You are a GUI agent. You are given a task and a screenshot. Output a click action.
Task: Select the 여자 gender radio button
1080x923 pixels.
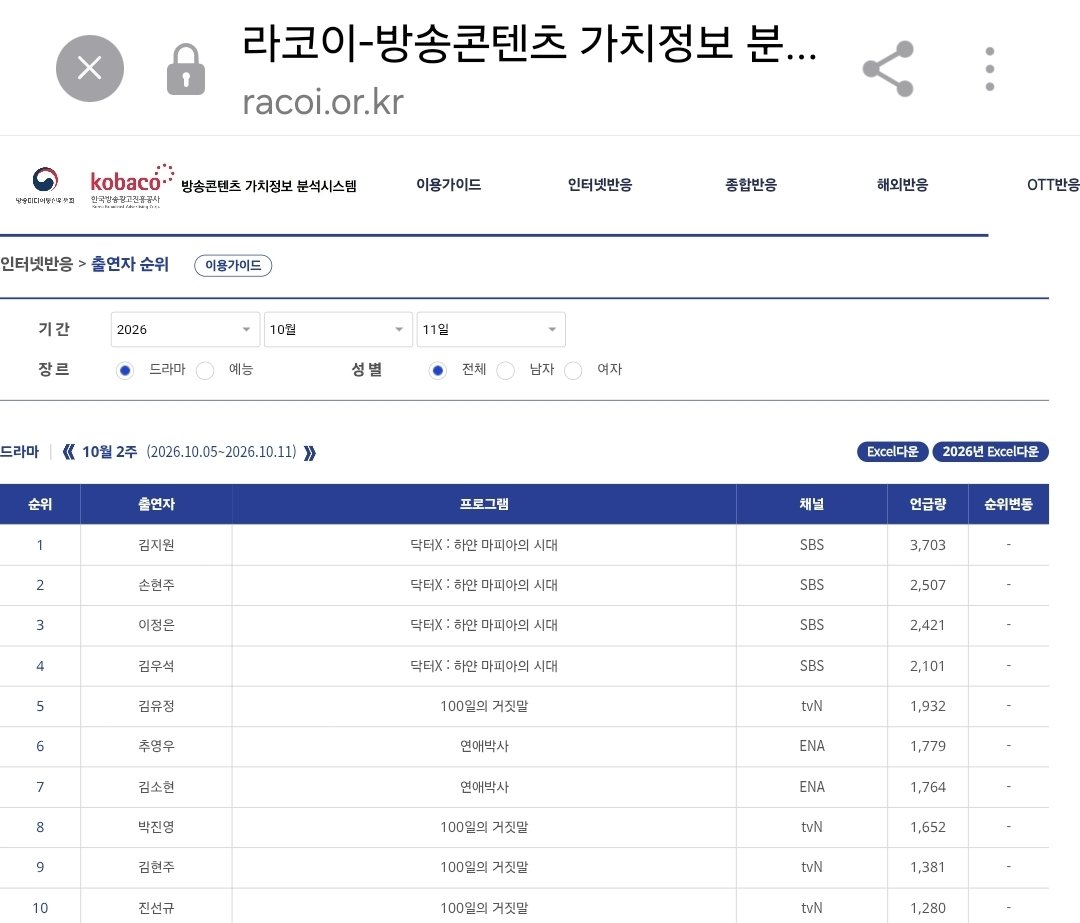(572, 371)
